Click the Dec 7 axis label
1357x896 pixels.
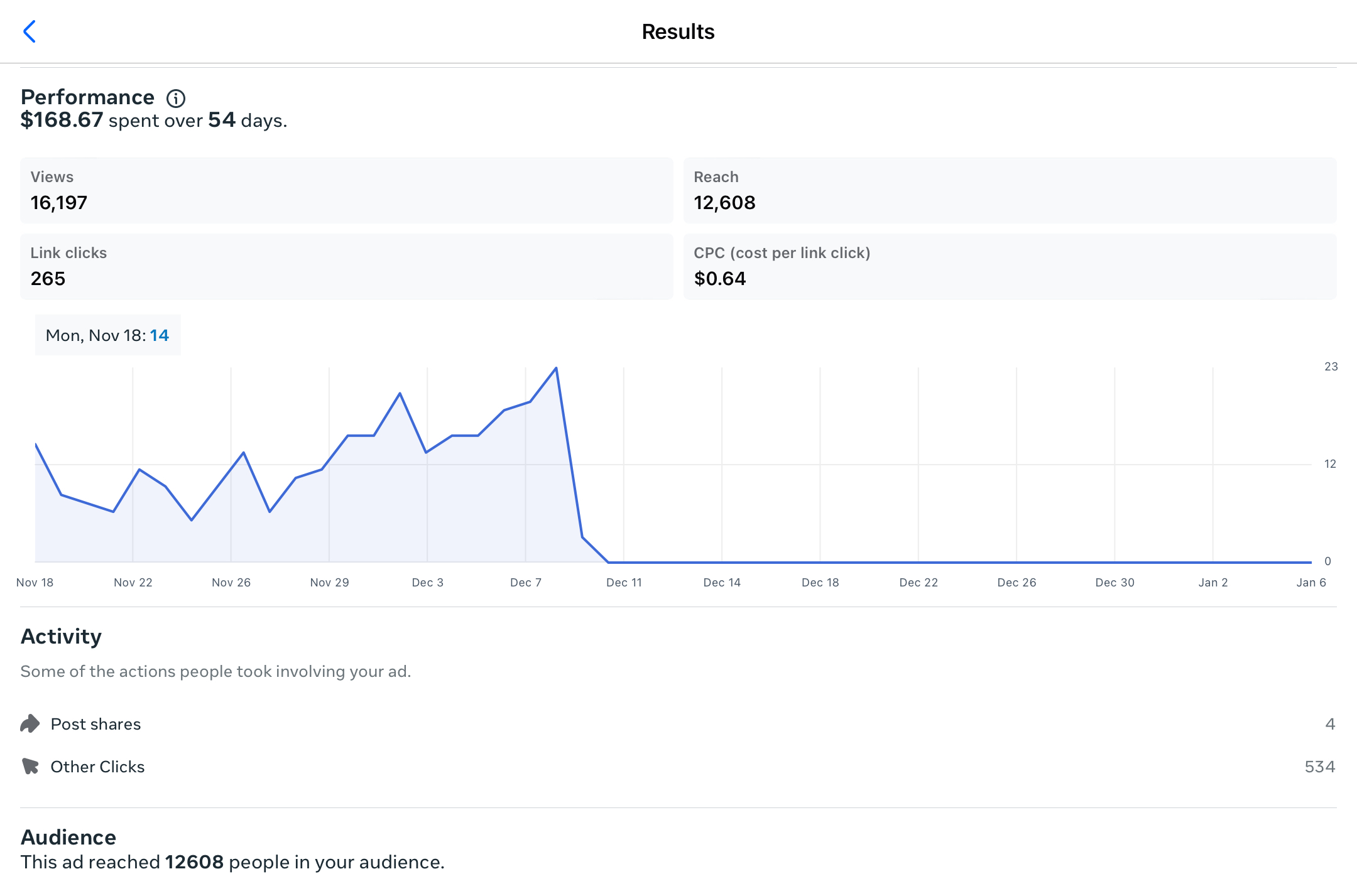click(526, 583)
